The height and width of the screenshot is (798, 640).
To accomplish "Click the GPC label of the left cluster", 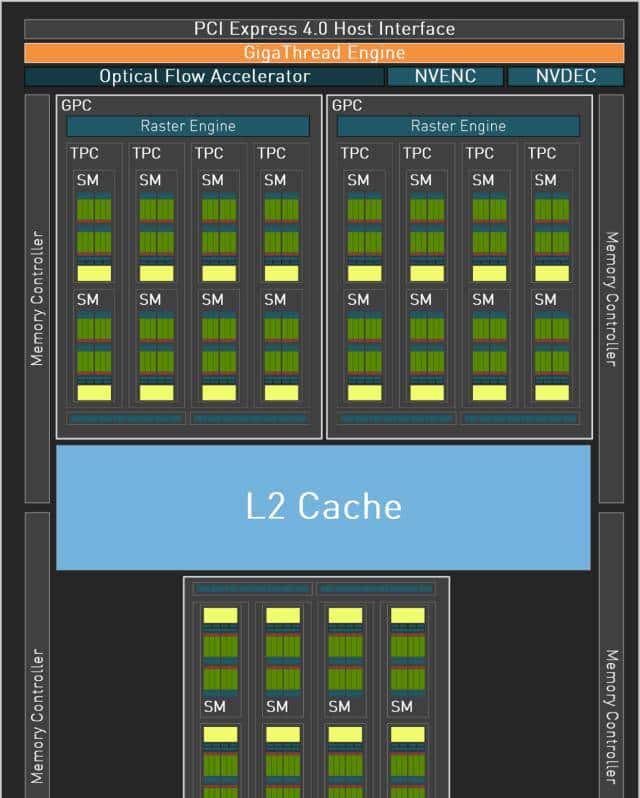I will pos(76,105).
